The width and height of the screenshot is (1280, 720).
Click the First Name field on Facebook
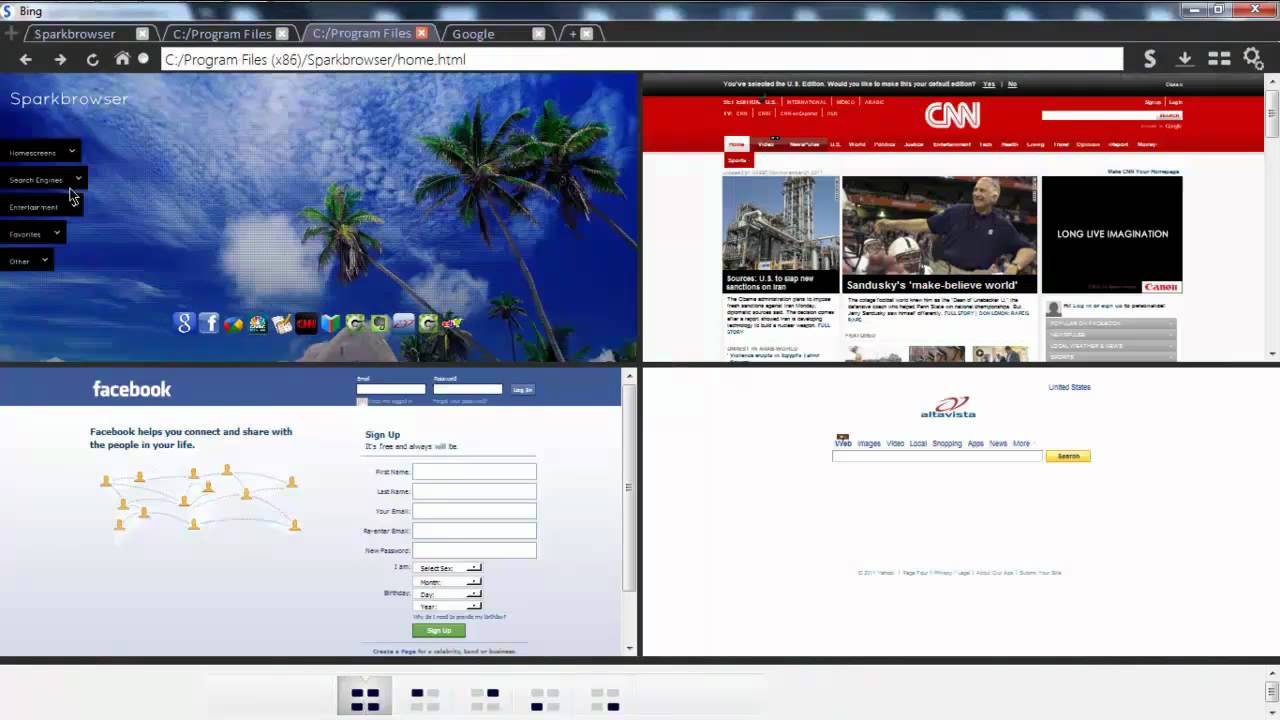tap(475, 471)
